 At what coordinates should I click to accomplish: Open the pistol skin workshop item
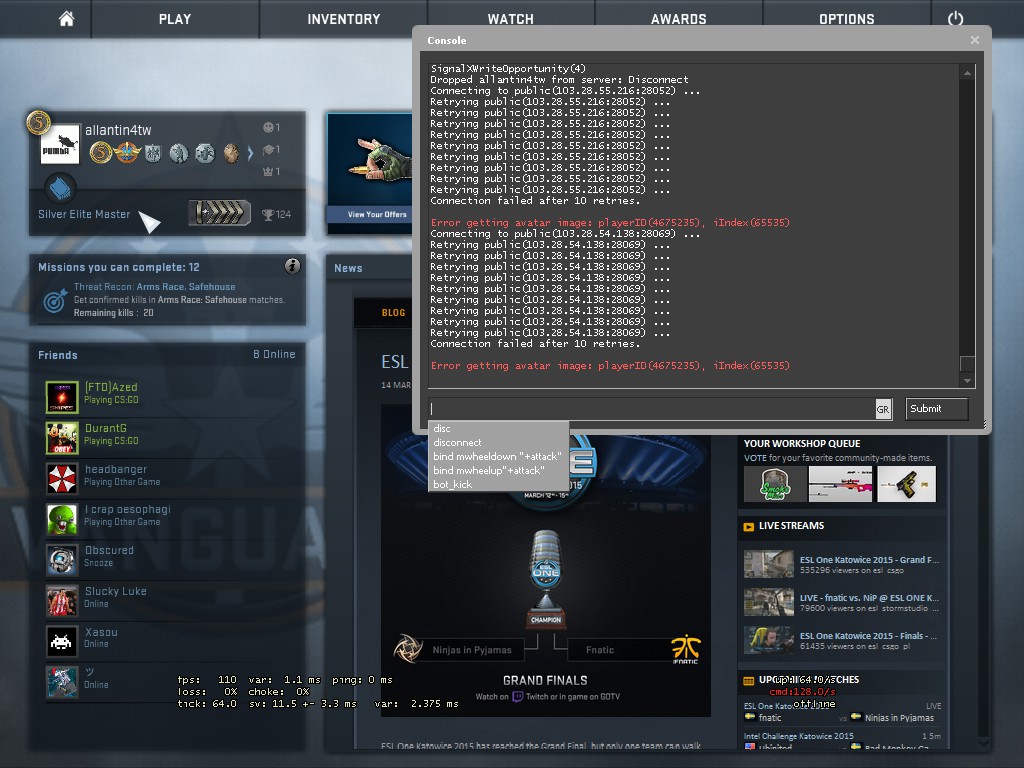tap(906, 484)
